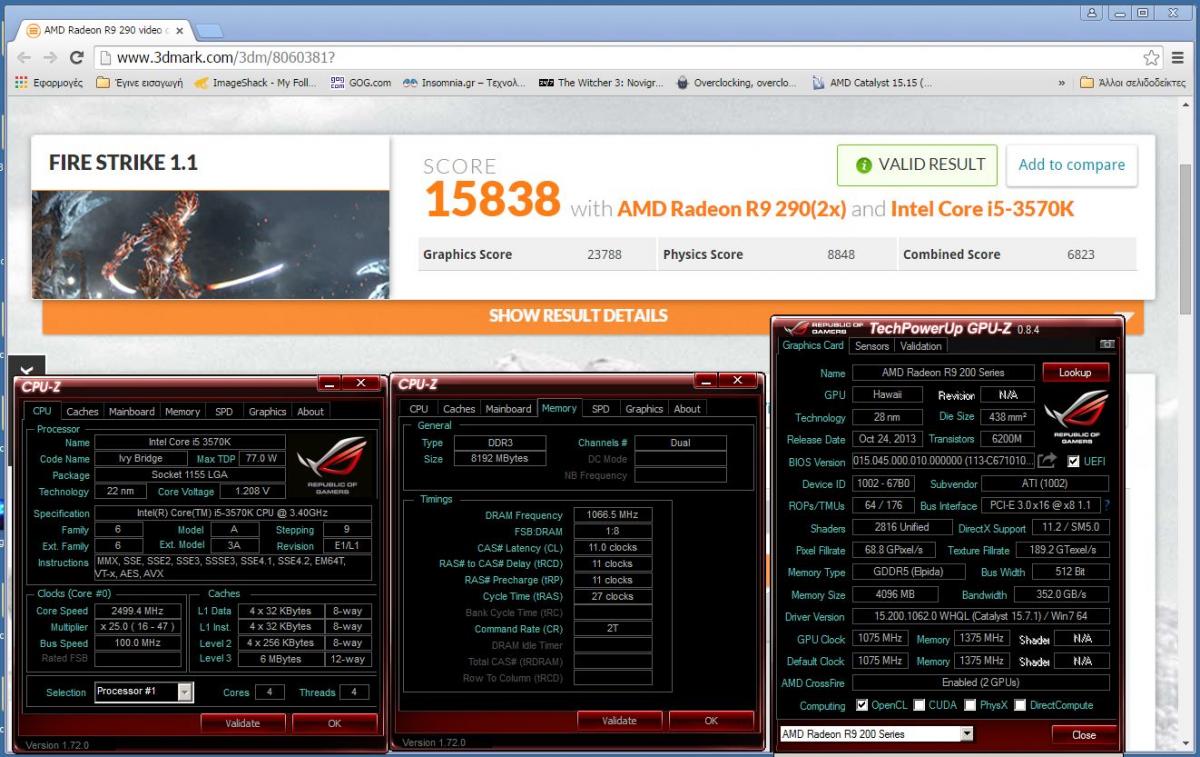Expand SHOW RESULT DETAILS bar

(592, 316)
